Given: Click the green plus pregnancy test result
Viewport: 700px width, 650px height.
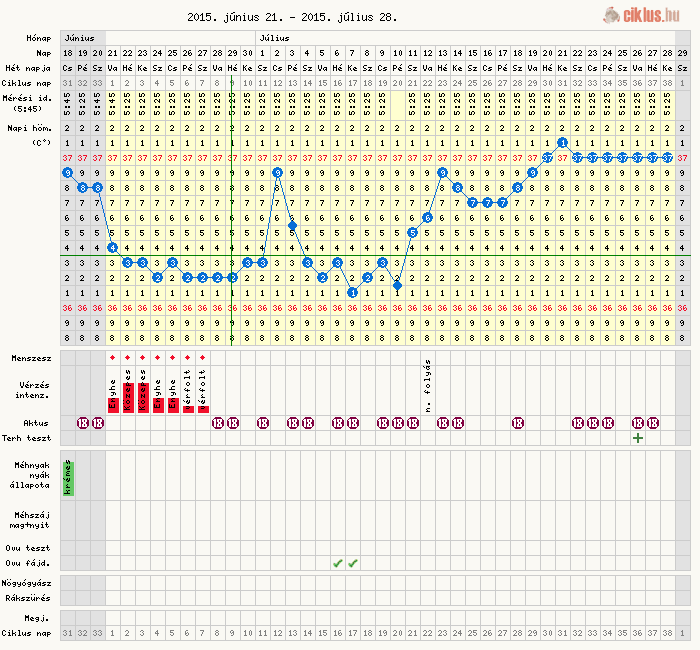Looking at the screenshot, I should (637, 438).
